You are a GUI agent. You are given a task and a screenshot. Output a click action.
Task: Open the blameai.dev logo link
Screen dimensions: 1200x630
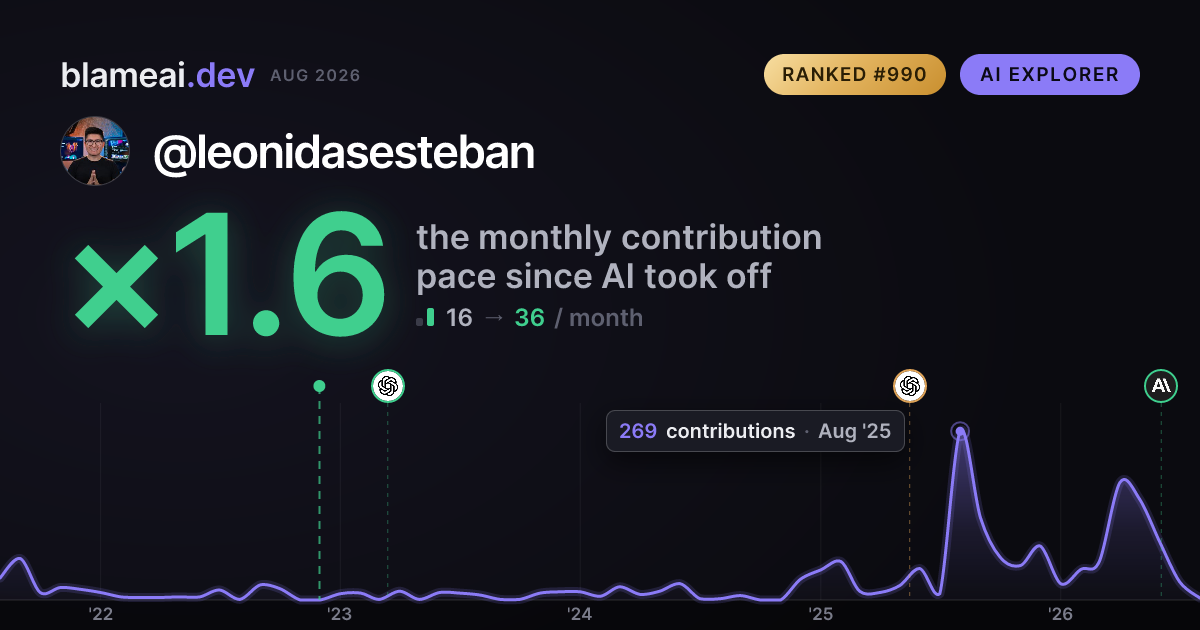point(158,75)
